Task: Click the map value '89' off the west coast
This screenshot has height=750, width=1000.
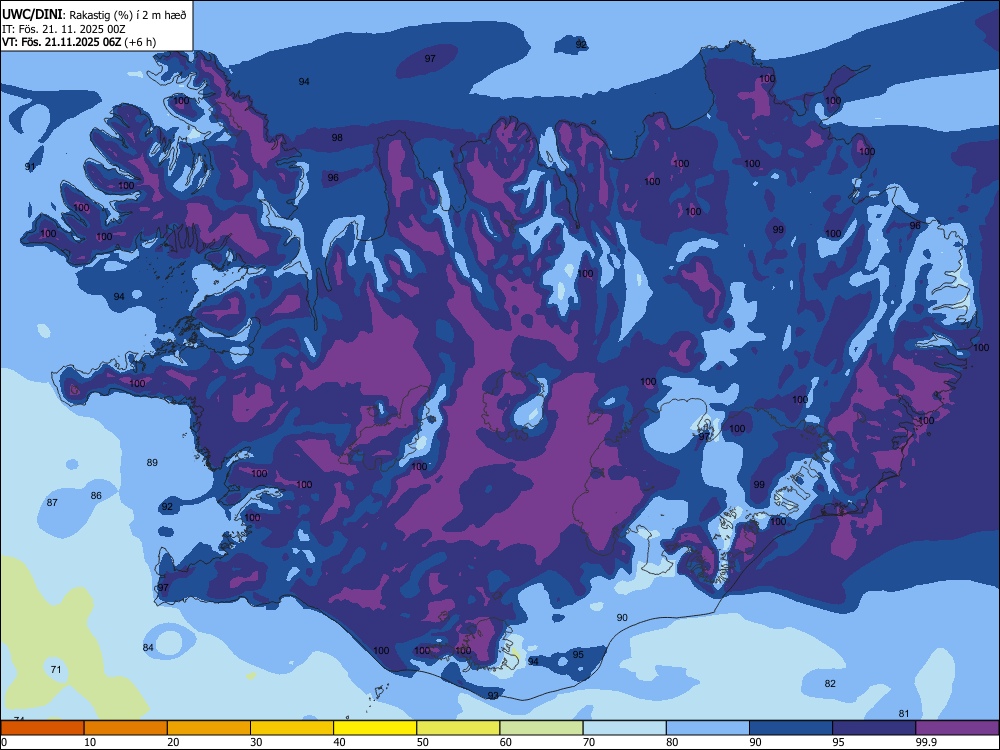Action: [x=152, y=462]
